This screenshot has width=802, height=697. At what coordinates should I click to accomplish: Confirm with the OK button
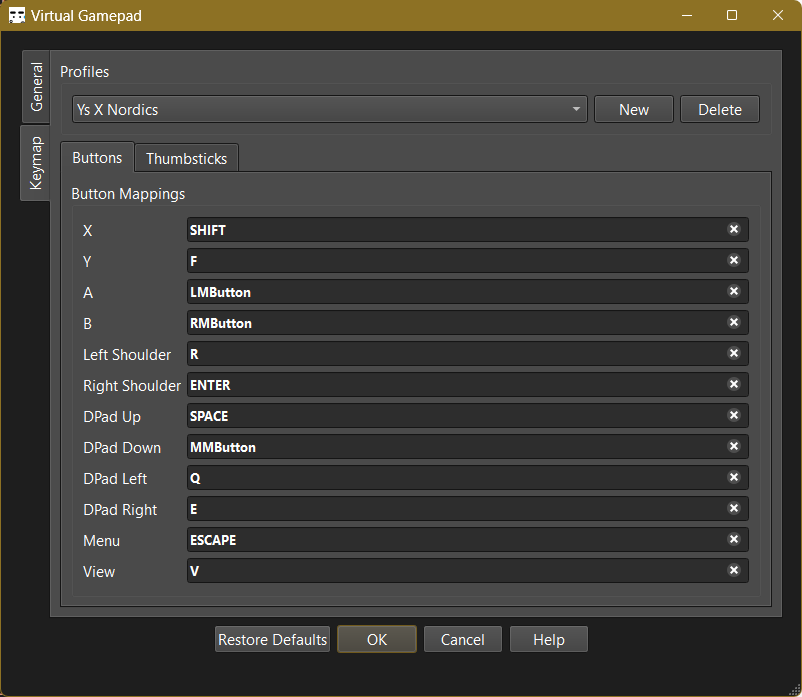tap(377, 639)
